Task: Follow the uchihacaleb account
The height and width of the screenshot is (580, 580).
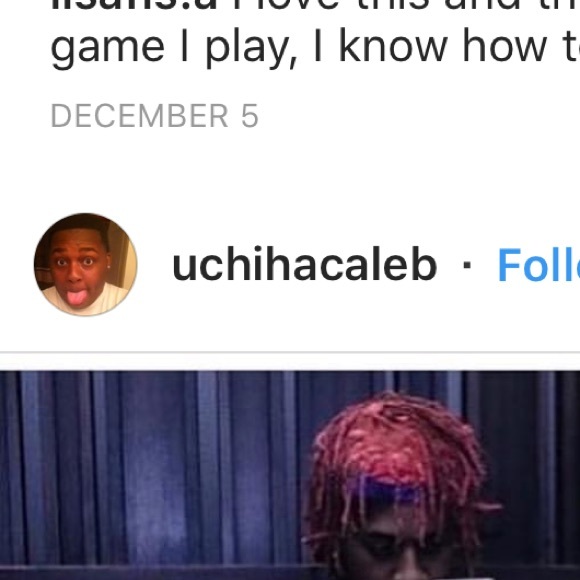Action: (539, 264)
